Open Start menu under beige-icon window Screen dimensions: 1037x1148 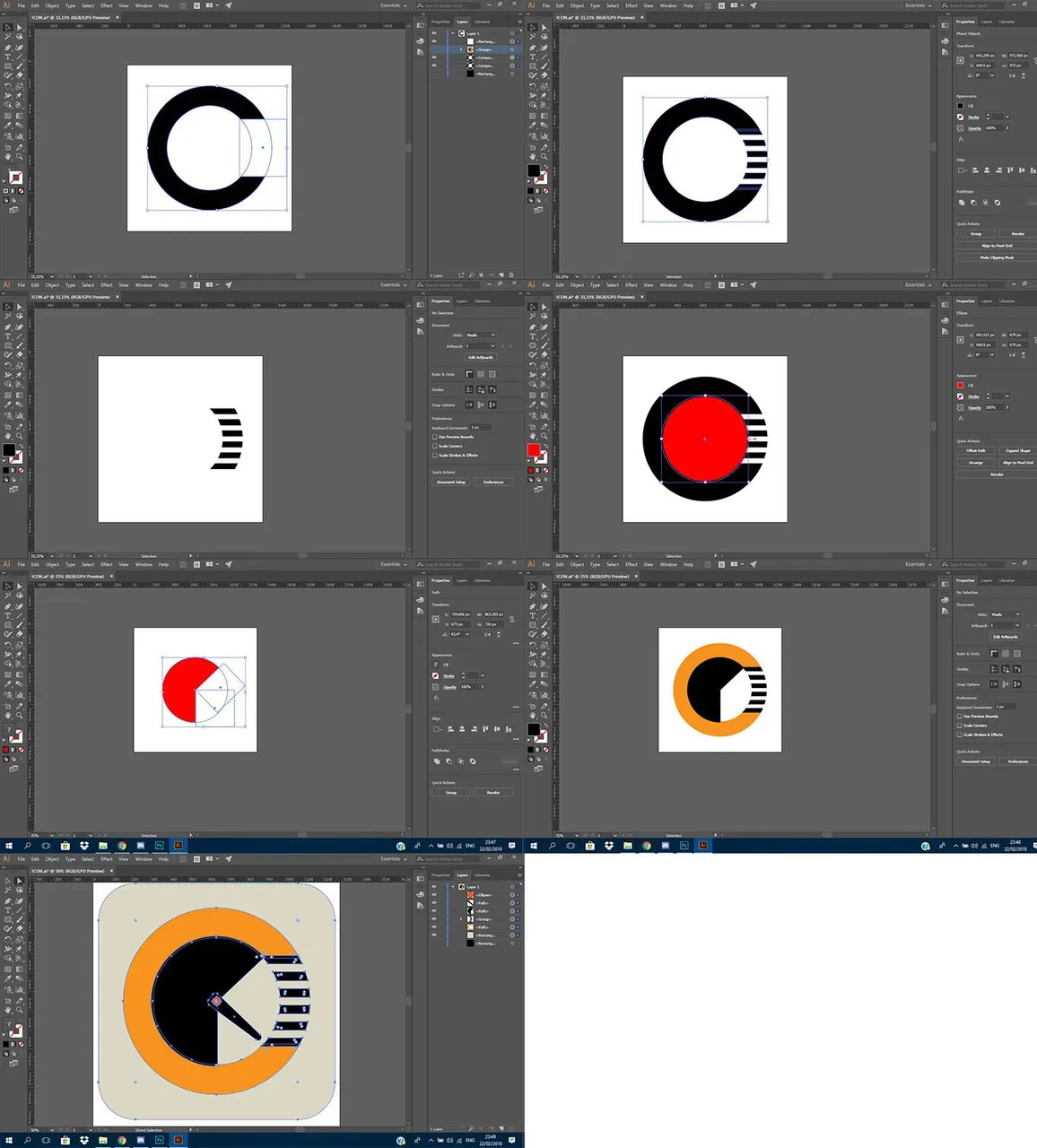click(8, 1140)
